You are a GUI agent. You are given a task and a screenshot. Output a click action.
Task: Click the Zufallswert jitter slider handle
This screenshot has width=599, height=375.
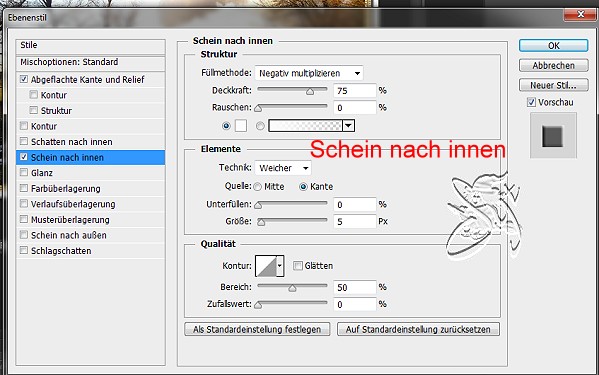[x=258, y=305]
